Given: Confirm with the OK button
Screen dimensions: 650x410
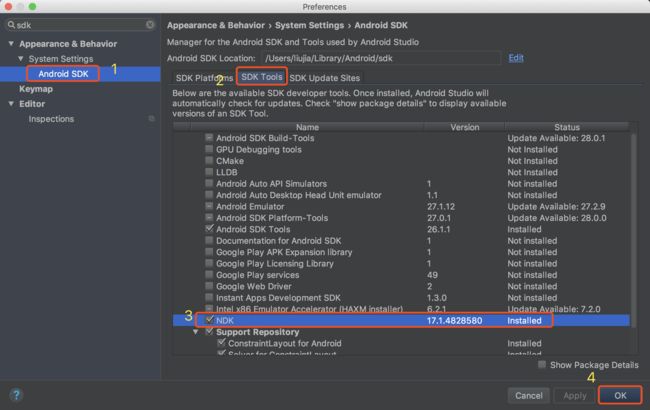Looking at the screenshot, I should coord(620,395).
